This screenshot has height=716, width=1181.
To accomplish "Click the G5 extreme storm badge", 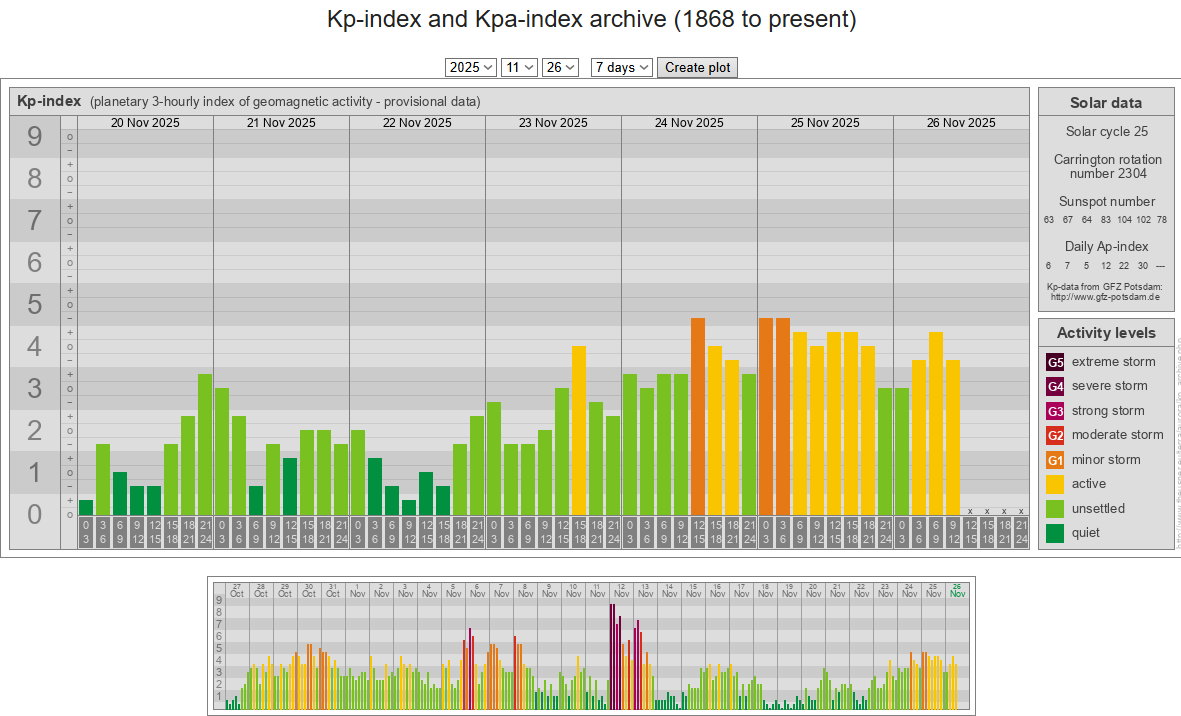I will click(1055, 362).
